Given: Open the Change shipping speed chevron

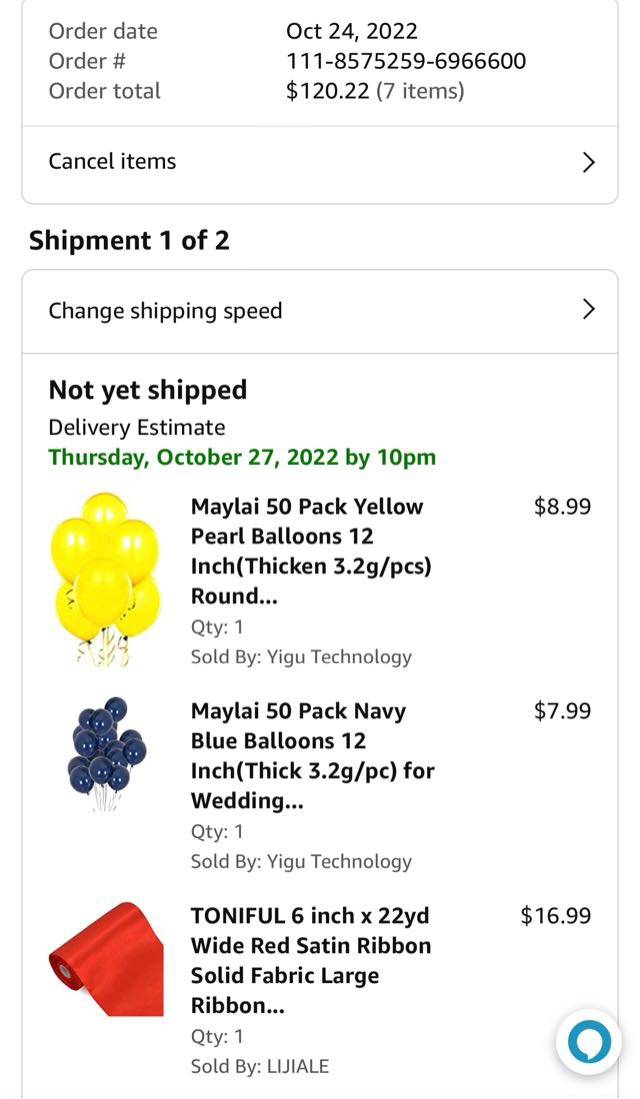Looking at the screenshot, I should point(588,310).
